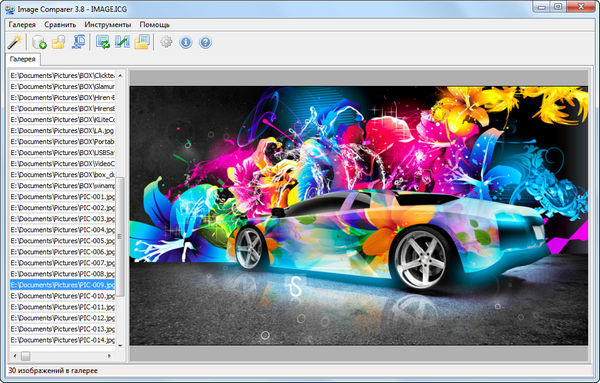600x383 pixels.
Task: Click the network documents toolbar icon
Action: [78, 42]
